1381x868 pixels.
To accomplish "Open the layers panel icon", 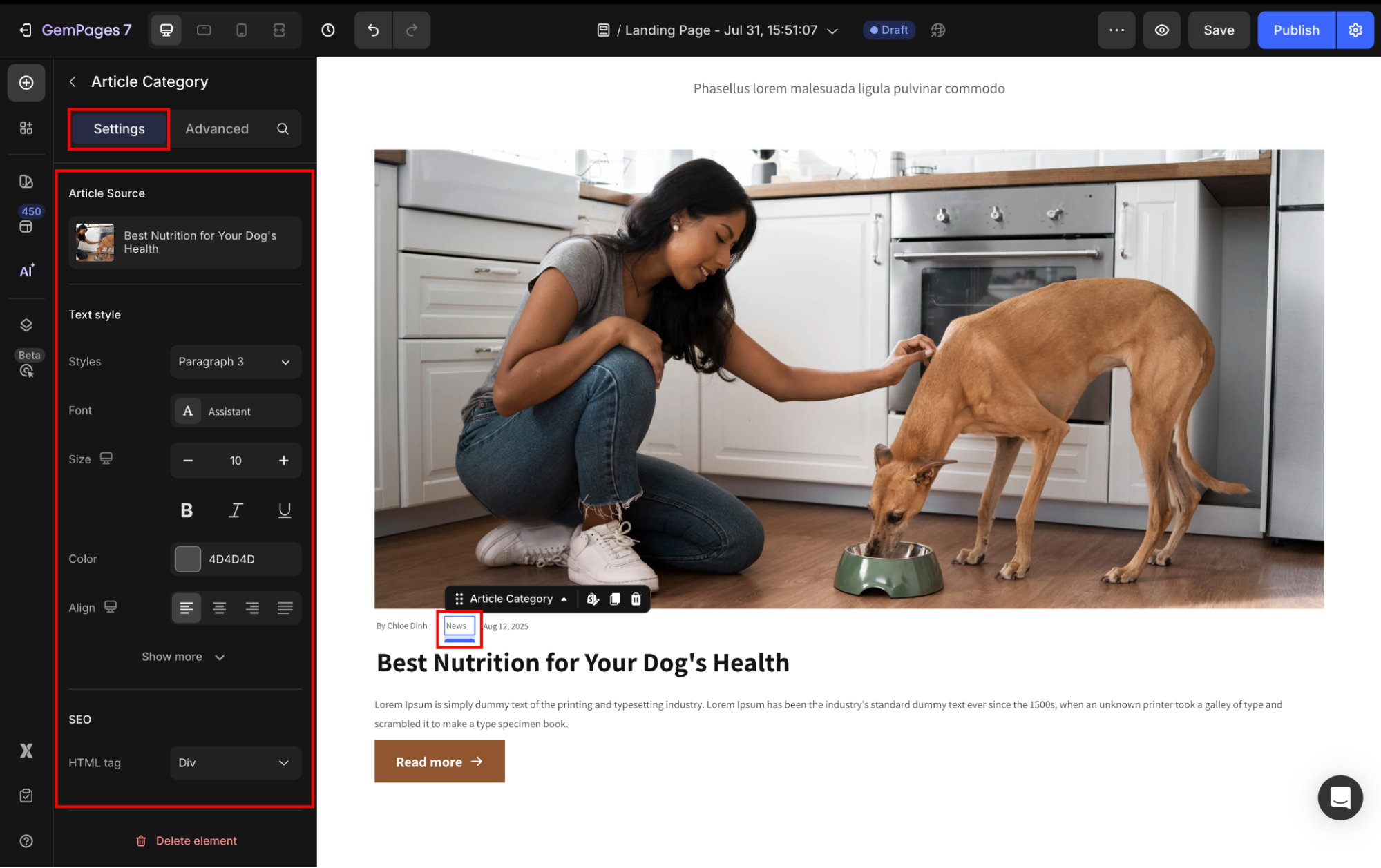I will (x=26, y=325).
